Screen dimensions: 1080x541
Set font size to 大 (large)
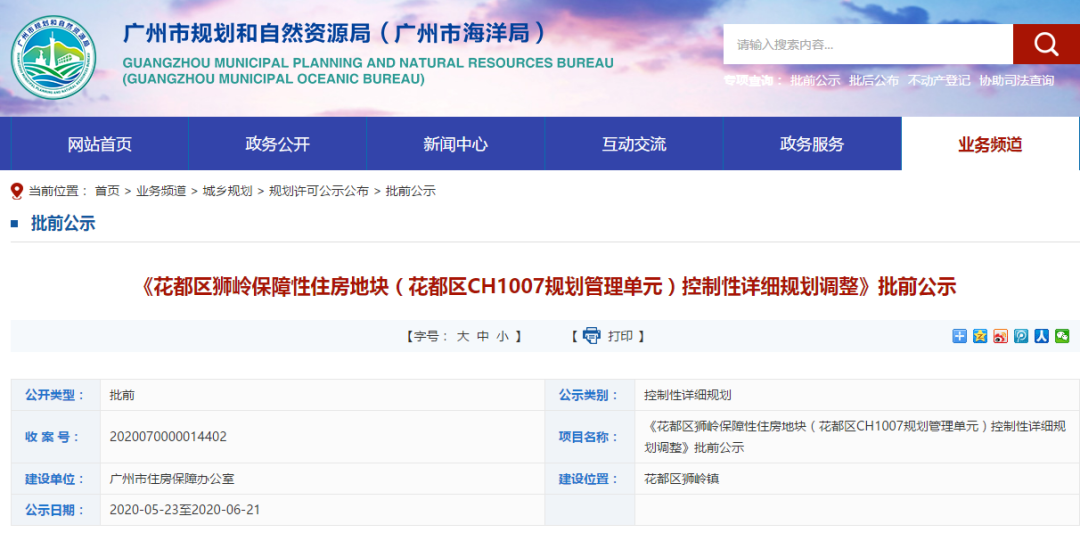[463, 337]
